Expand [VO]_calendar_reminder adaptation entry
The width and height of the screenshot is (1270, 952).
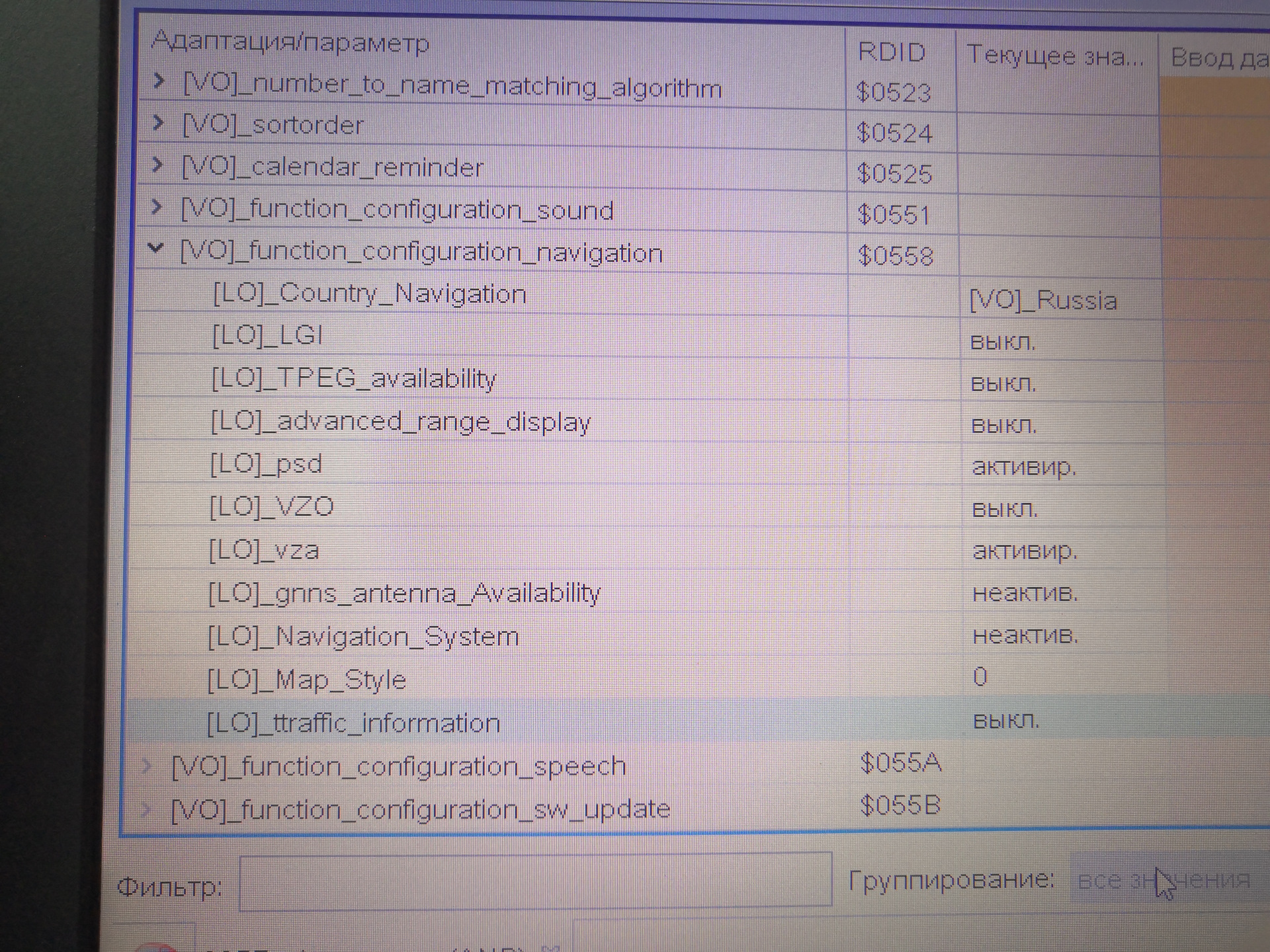[x=157, y=165]
